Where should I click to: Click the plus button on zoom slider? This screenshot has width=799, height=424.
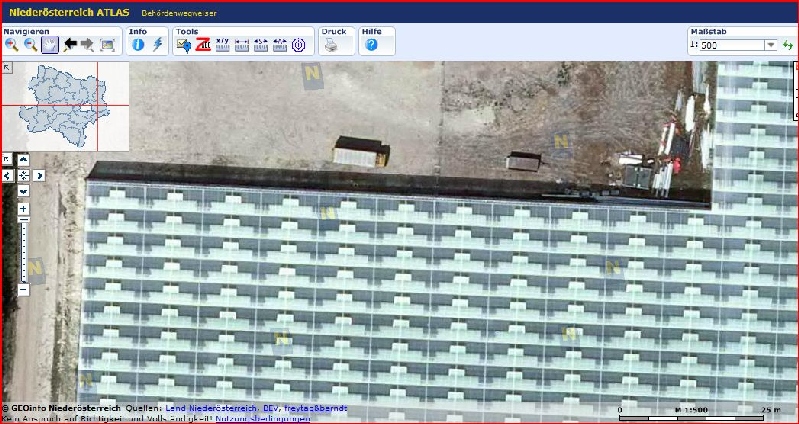coord(23,209)
